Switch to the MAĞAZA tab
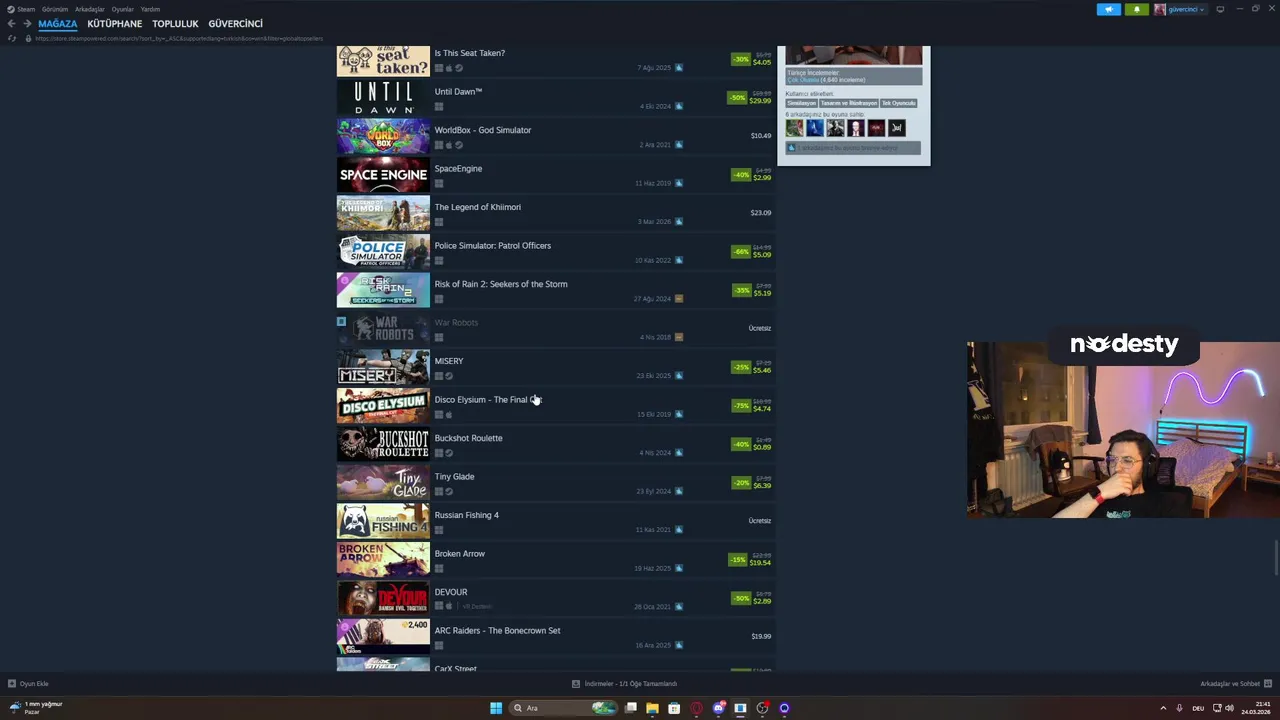Screen dimensions: 1280x720 (x=58, y=24)
